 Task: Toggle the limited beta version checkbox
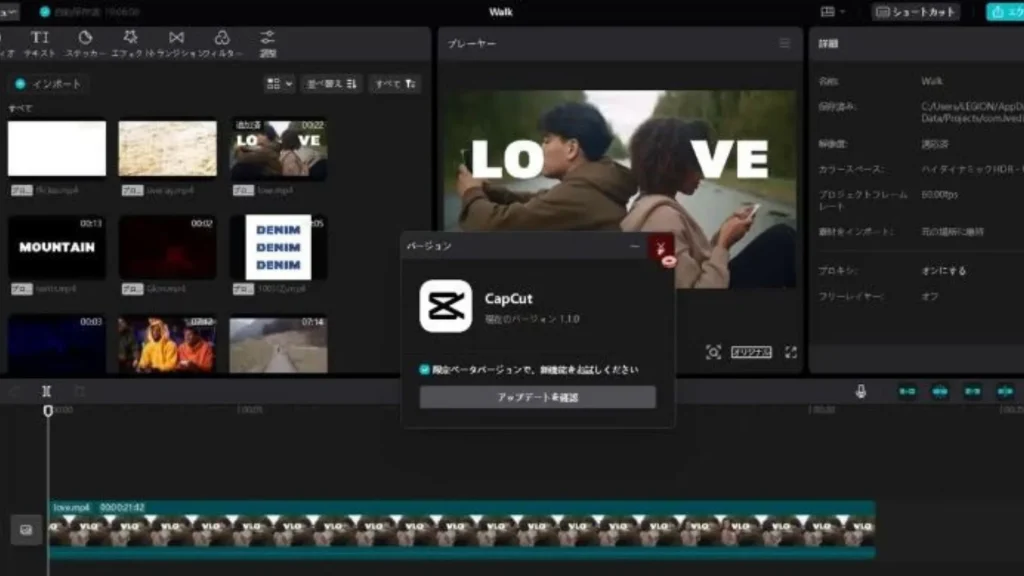[x=425, y=369]
